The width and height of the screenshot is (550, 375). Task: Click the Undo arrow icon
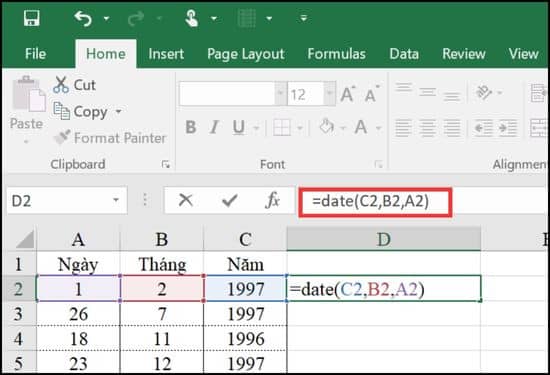point(83,18)
